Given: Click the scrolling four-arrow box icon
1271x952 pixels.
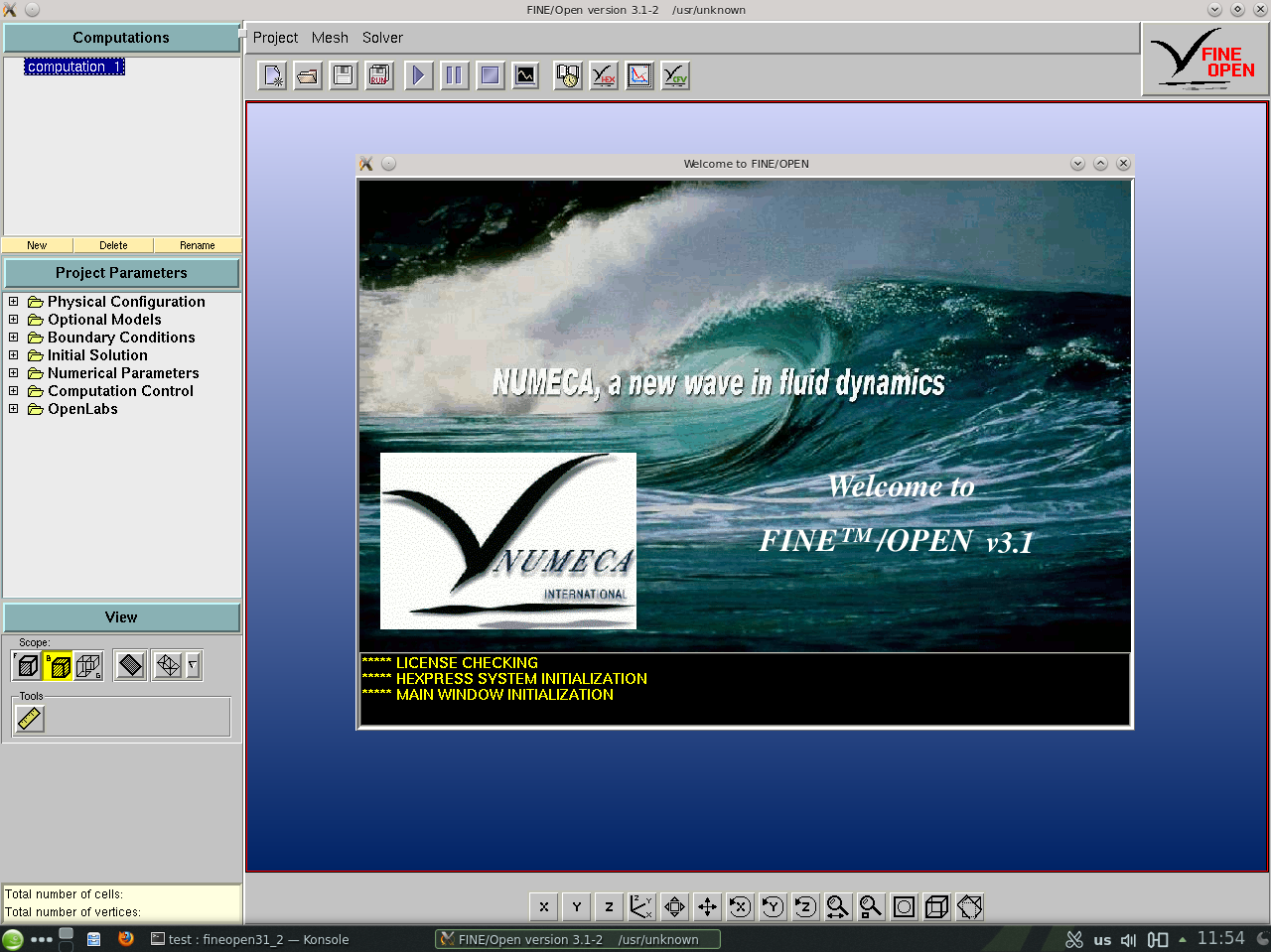Looking at the screenshot, I should pos(674,906).
